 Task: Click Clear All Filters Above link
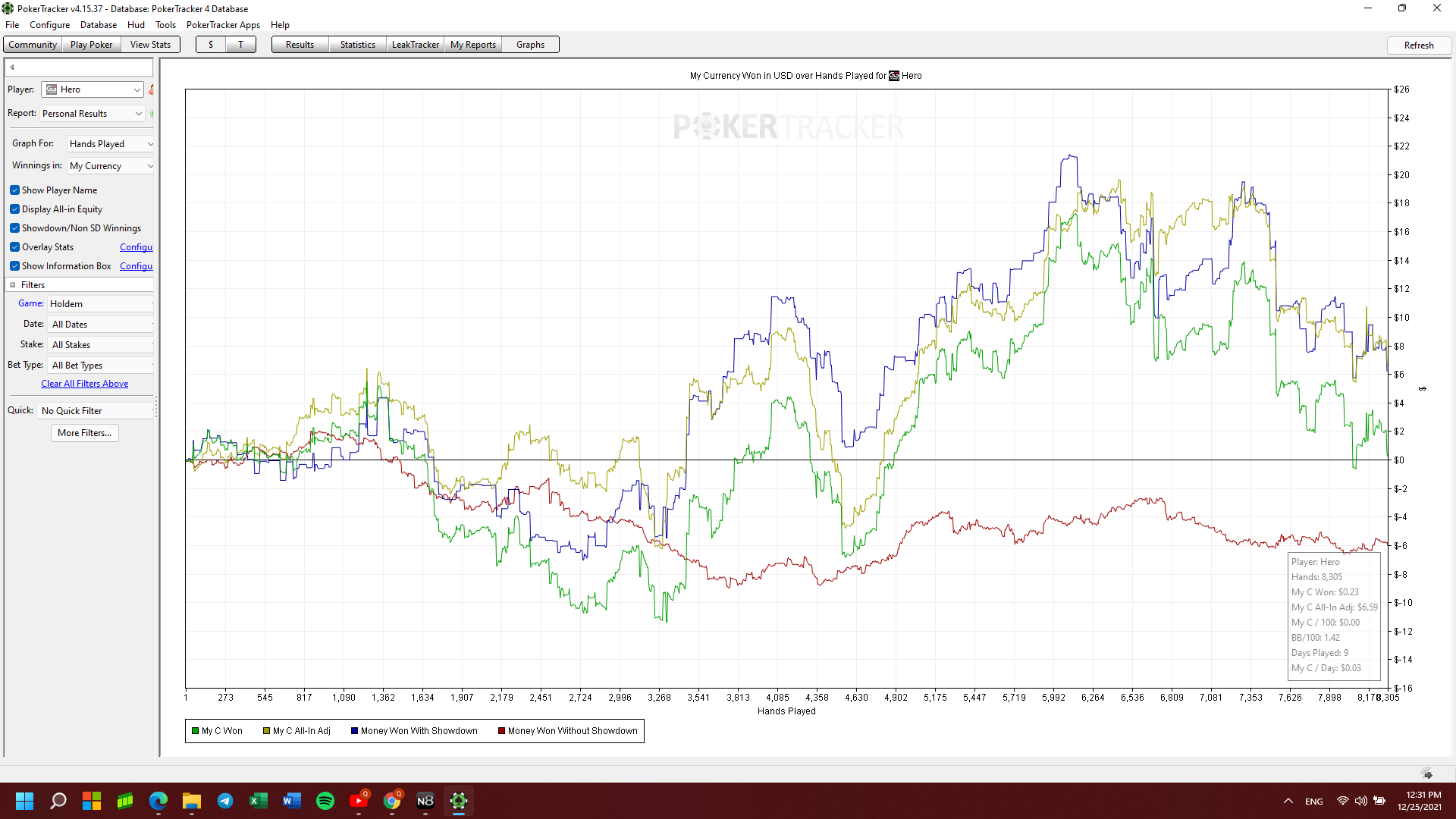coord(84,384)
